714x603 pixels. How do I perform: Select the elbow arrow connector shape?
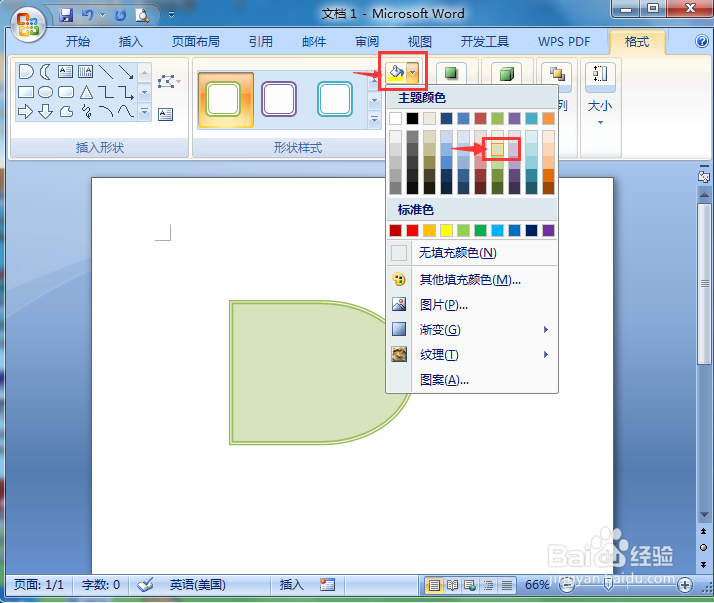click(x=126, y=92)
